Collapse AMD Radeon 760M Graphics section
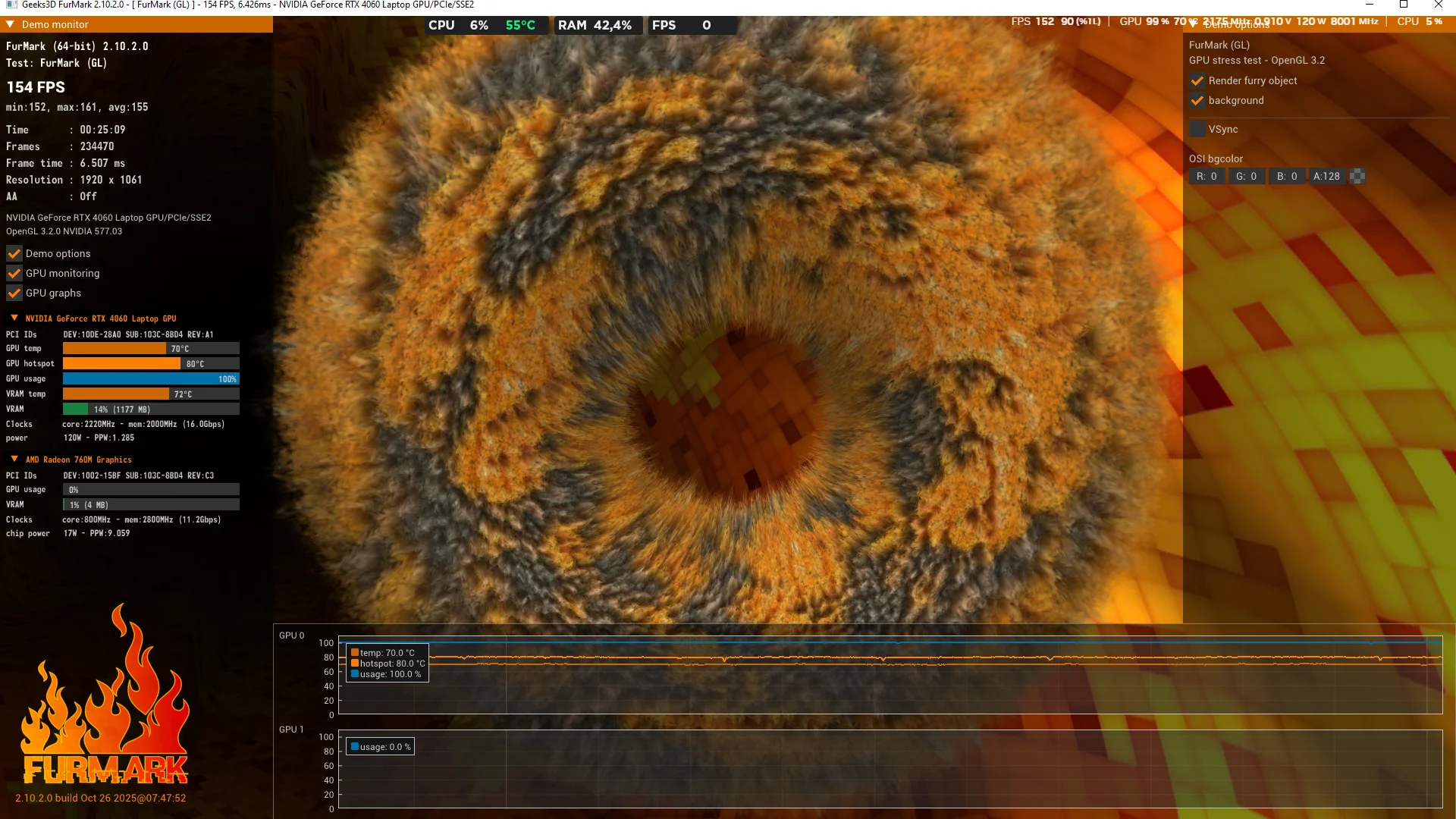1456x819 pixels. (x=14, y=460)
